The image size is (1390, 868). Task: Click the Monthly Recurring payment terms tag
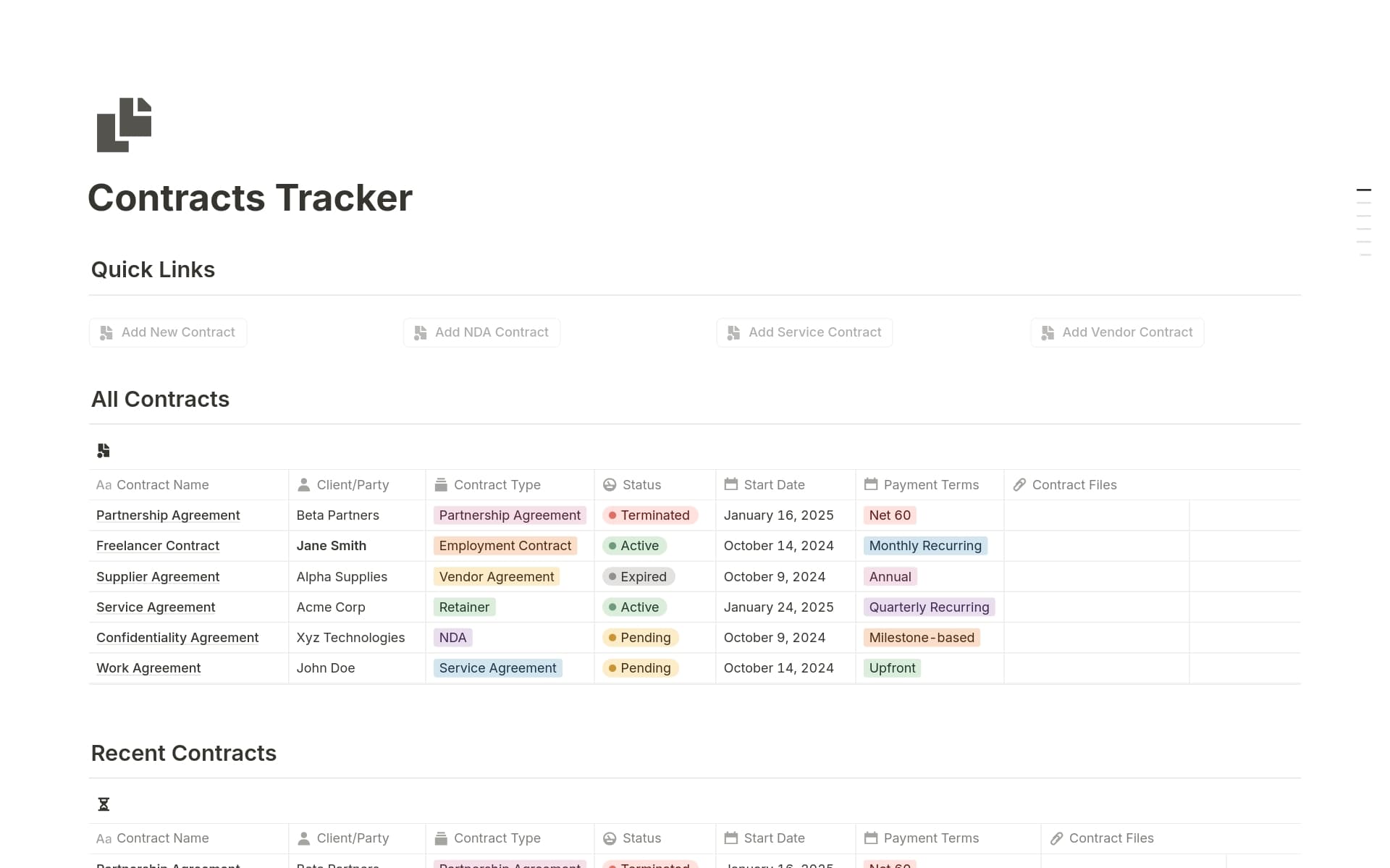tap(925, 545)
